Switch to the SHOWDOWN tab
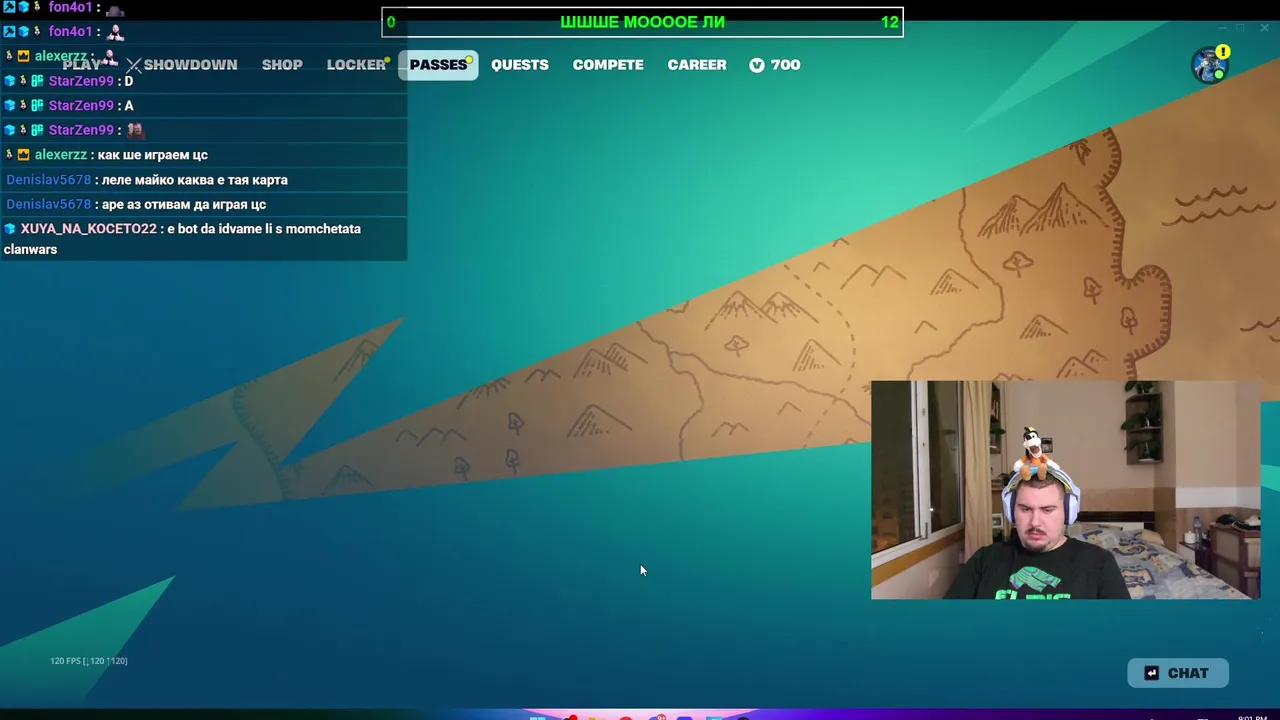This screenshot has width=1280, height=720. [182, 65]
